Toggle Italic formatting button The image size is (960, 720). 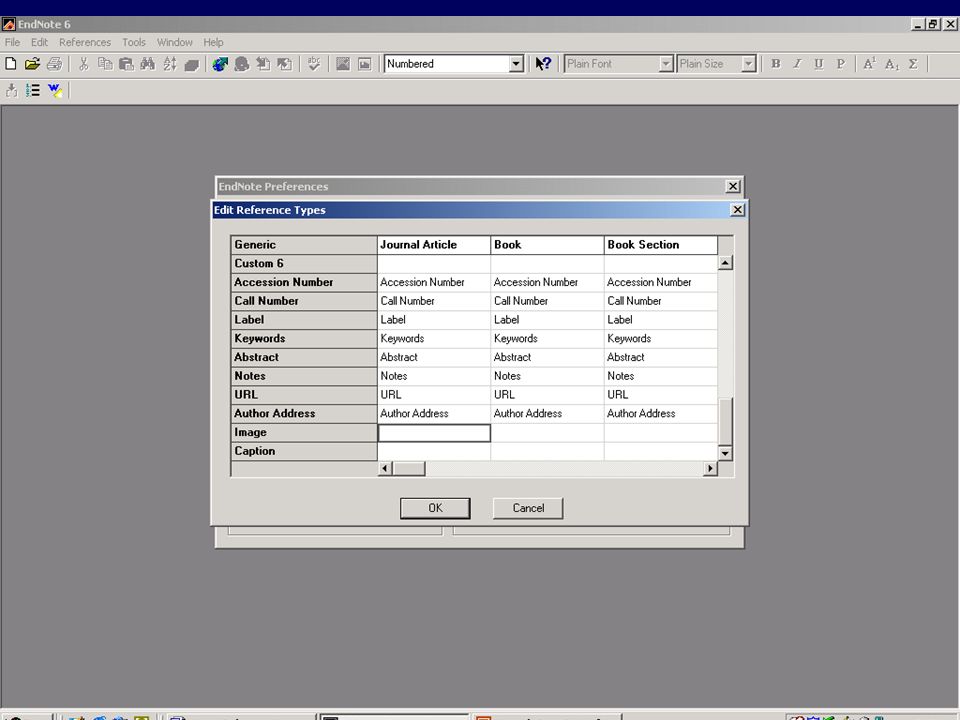click(797, 64)
